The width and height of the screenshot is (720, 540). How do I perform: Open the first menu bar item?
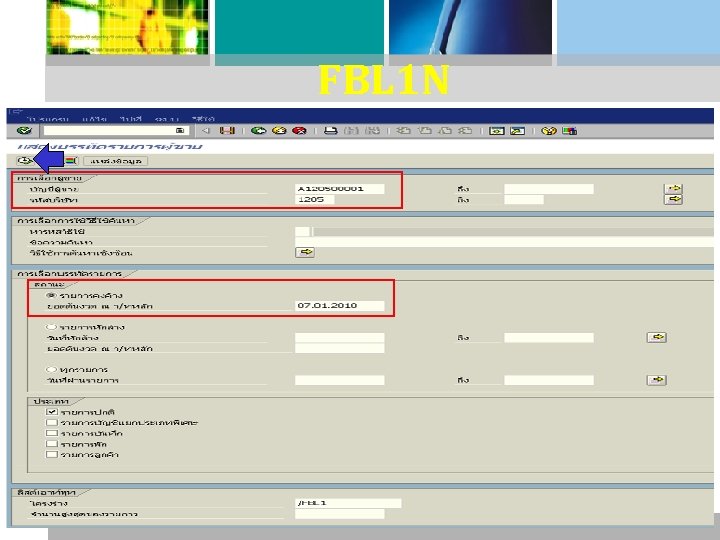click(47, 119)
